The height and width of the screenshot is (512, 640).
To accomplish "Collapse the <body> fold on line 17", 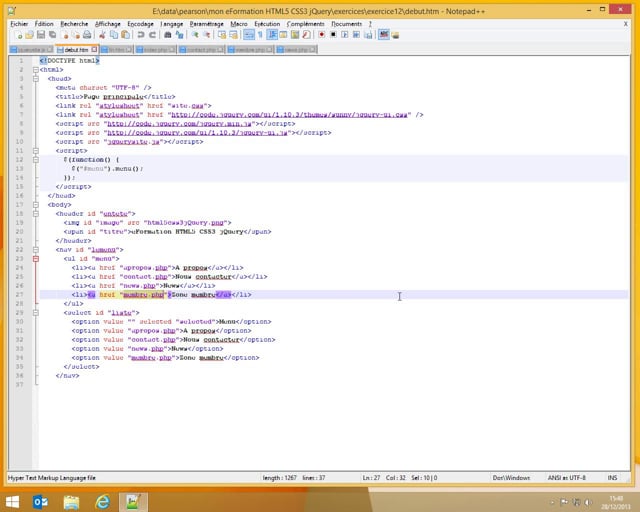I will (36, 205).
